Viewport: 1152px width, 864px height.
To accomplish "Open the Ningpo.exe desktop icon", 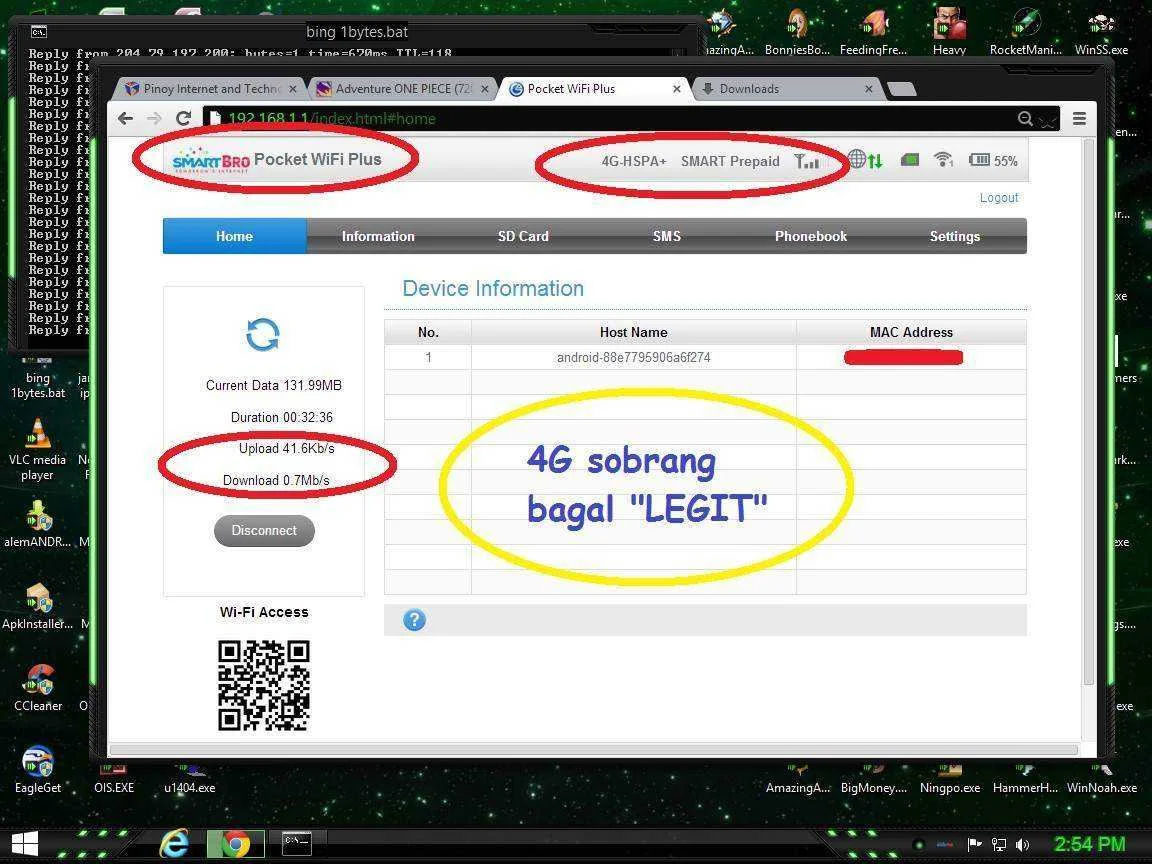I will point(950,780).
